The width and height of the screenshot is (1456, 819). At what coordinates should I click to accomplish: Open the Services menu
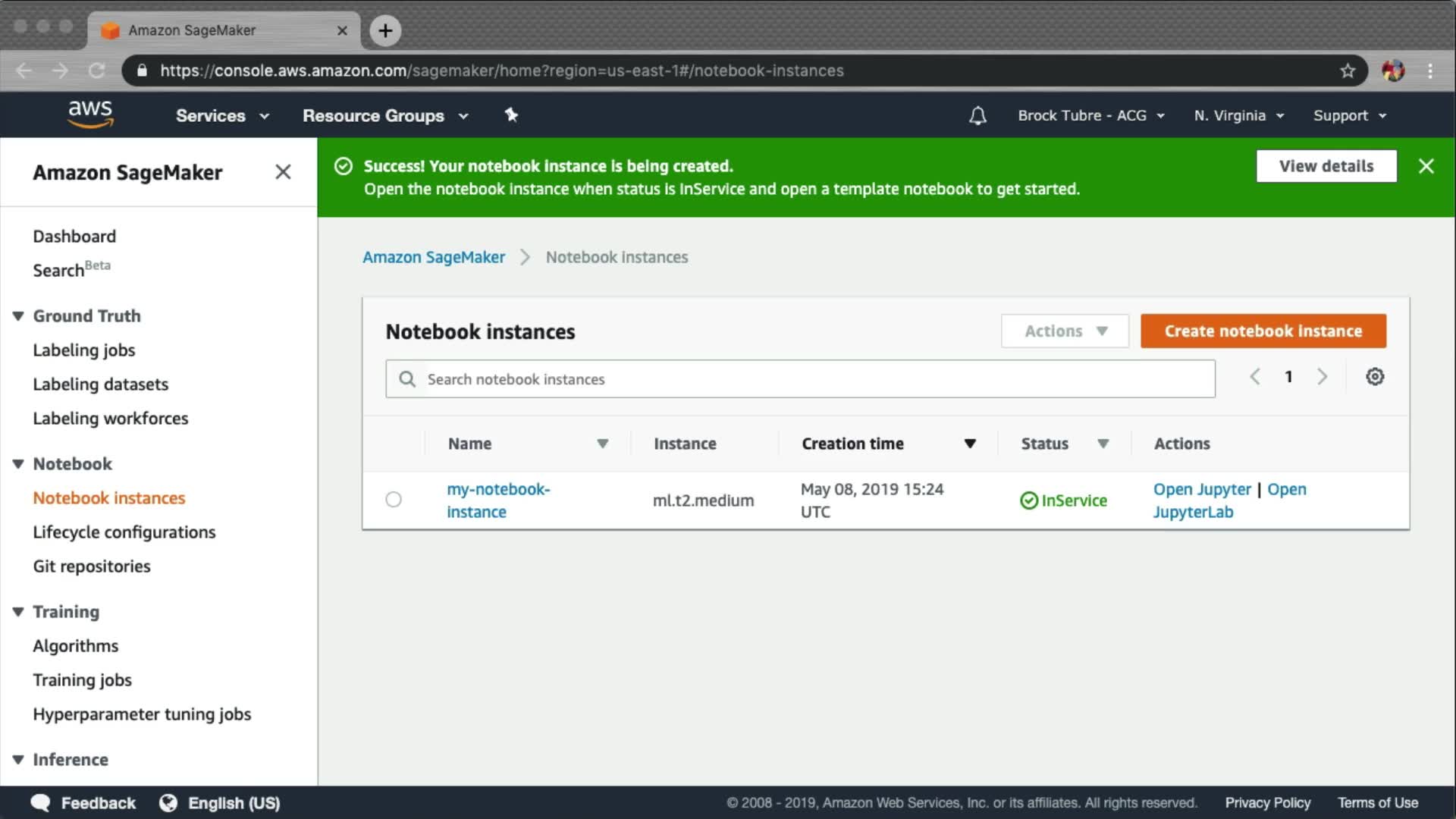pos(221,116)
